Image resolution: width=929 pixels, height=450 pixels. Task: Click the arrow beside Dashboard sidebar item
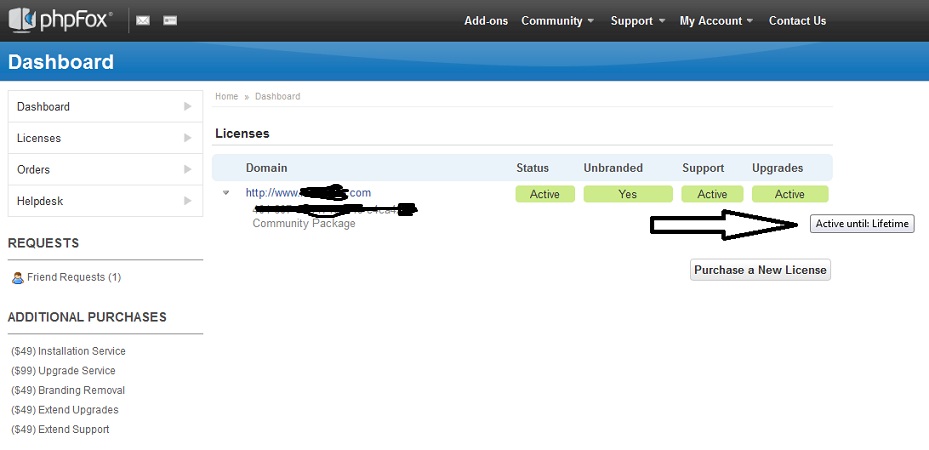[188, 107]
